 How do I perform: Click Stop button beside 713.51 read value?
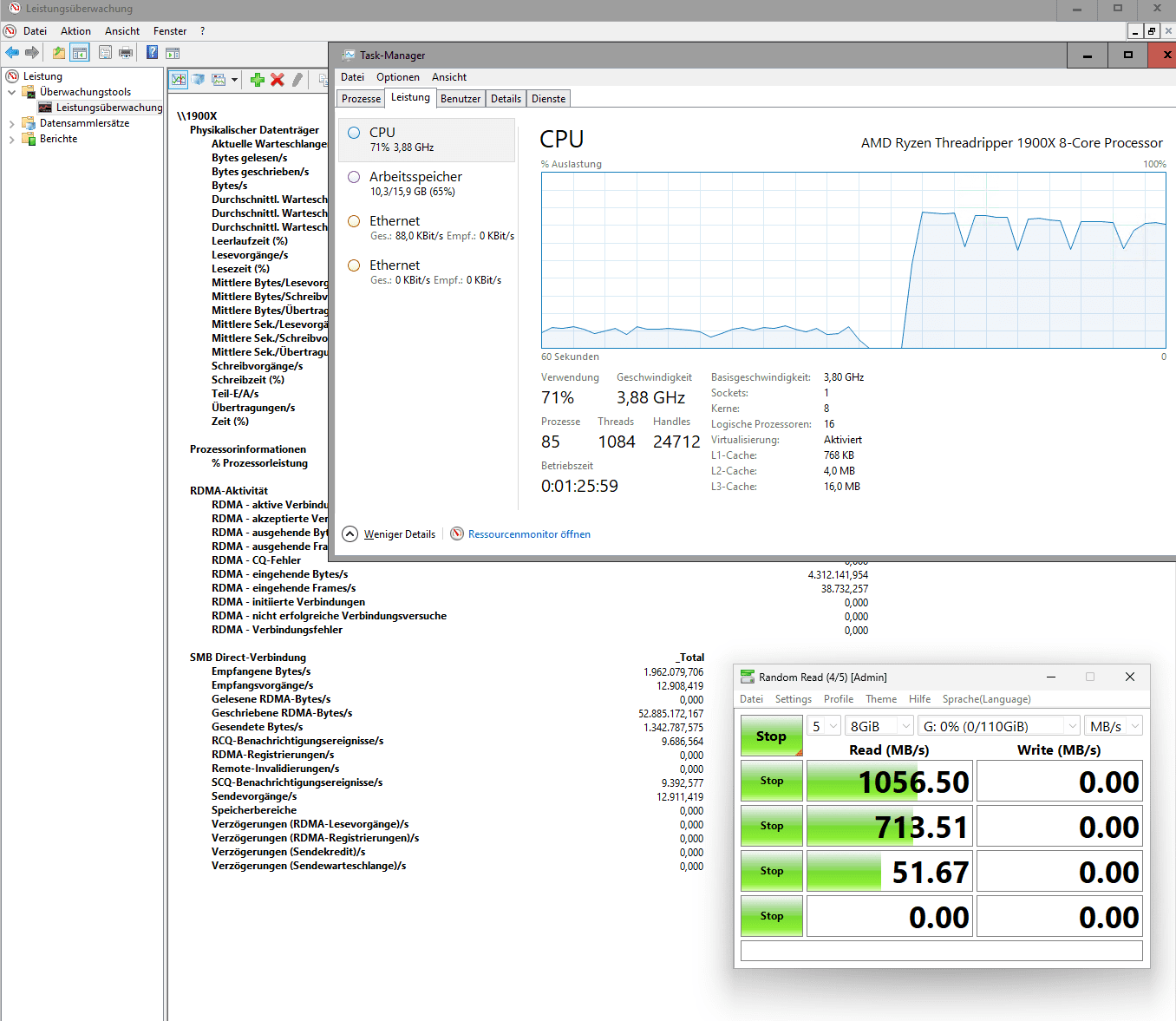(x=772, y=826)
